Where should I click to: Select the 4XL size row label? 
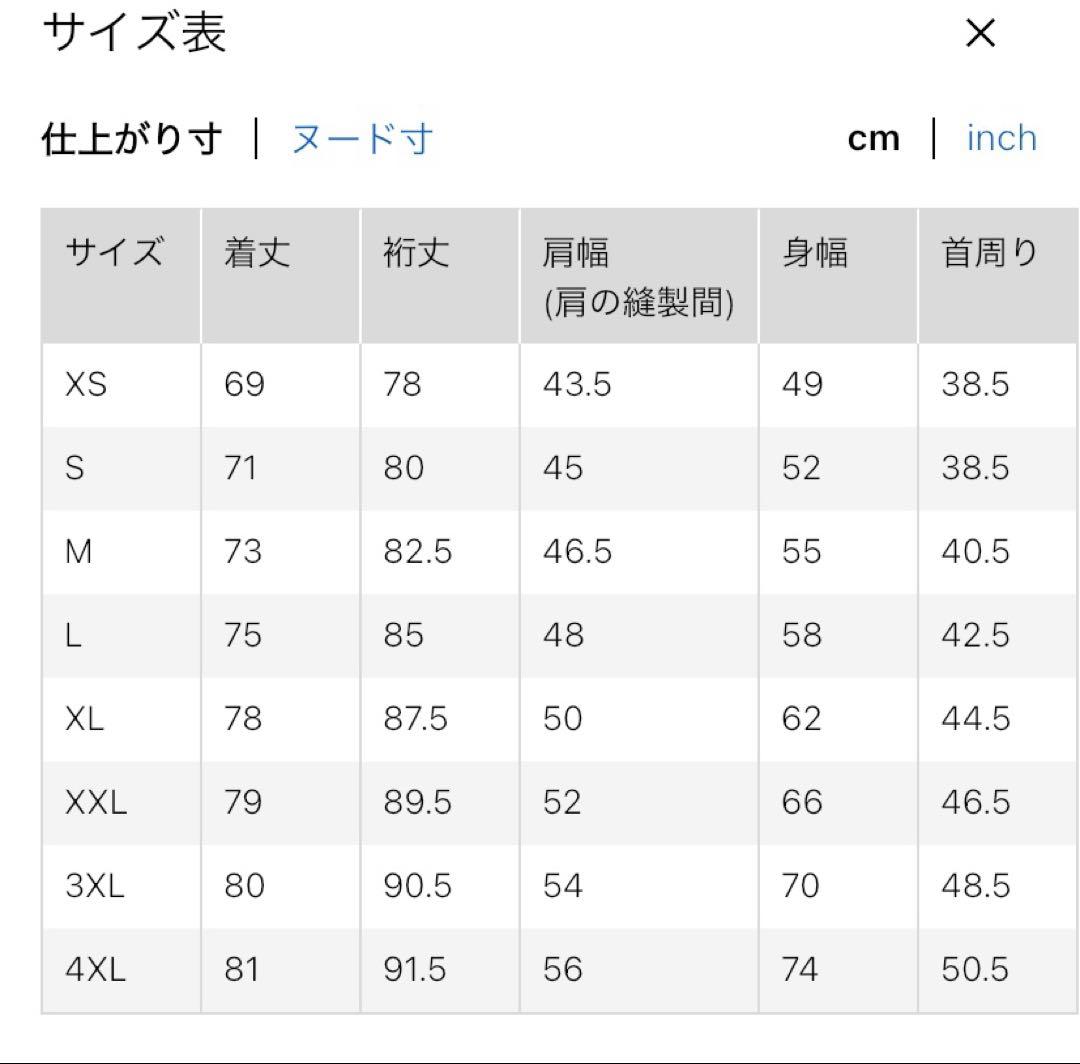point(96,970)
